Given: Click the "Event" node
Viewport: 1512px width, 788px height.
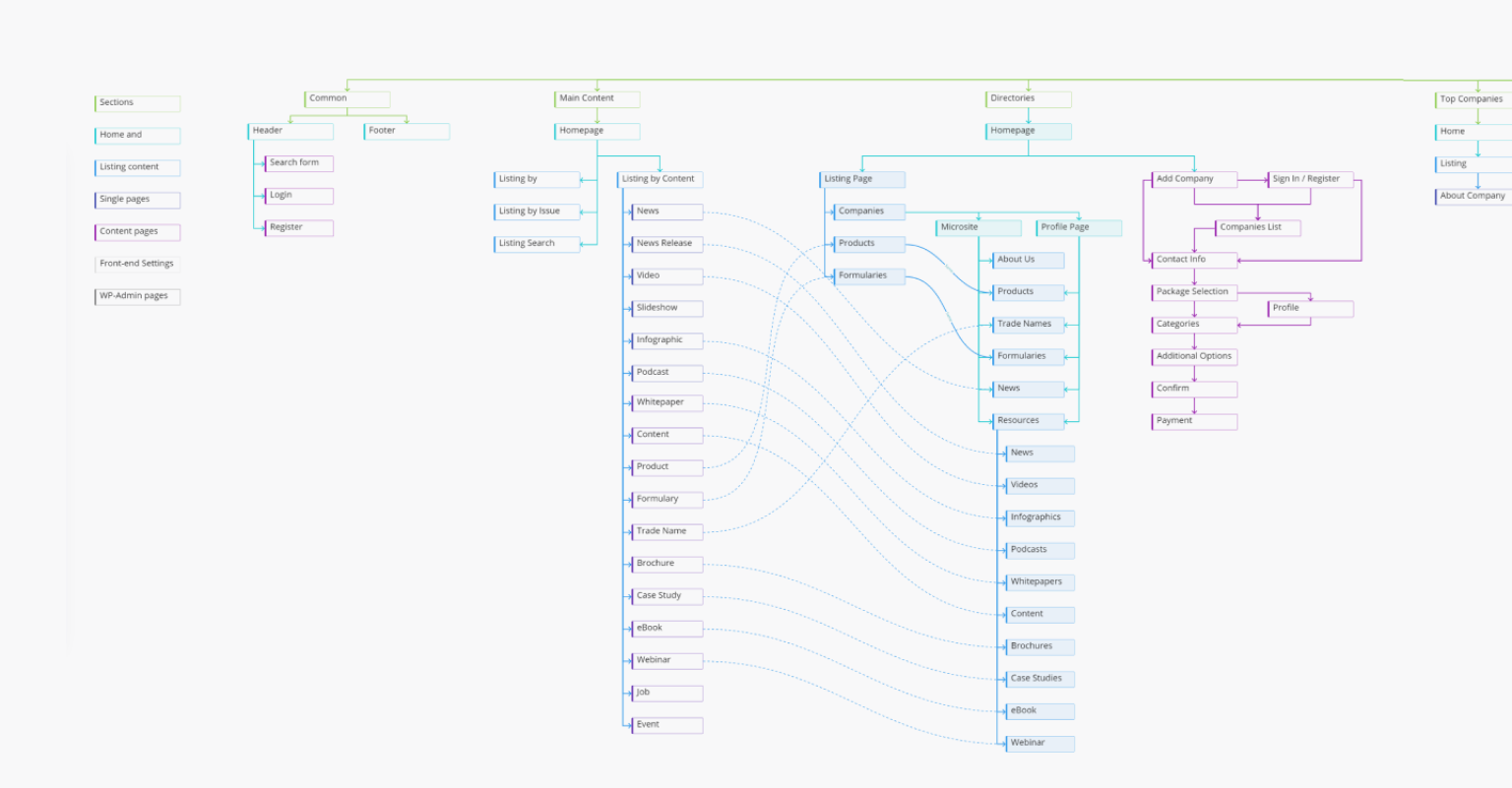Looking at the screenshot, I should point(667,725).
